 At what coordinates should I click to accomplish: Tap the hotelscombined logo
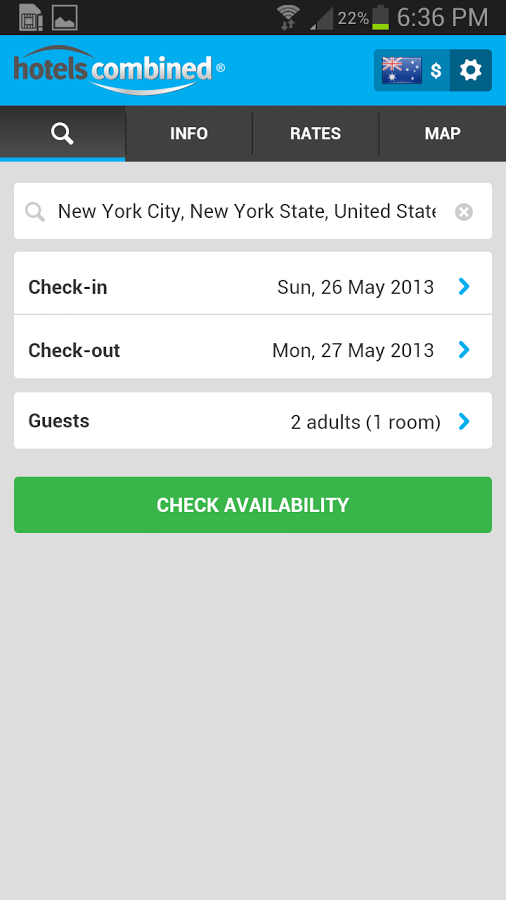[119, 70]
